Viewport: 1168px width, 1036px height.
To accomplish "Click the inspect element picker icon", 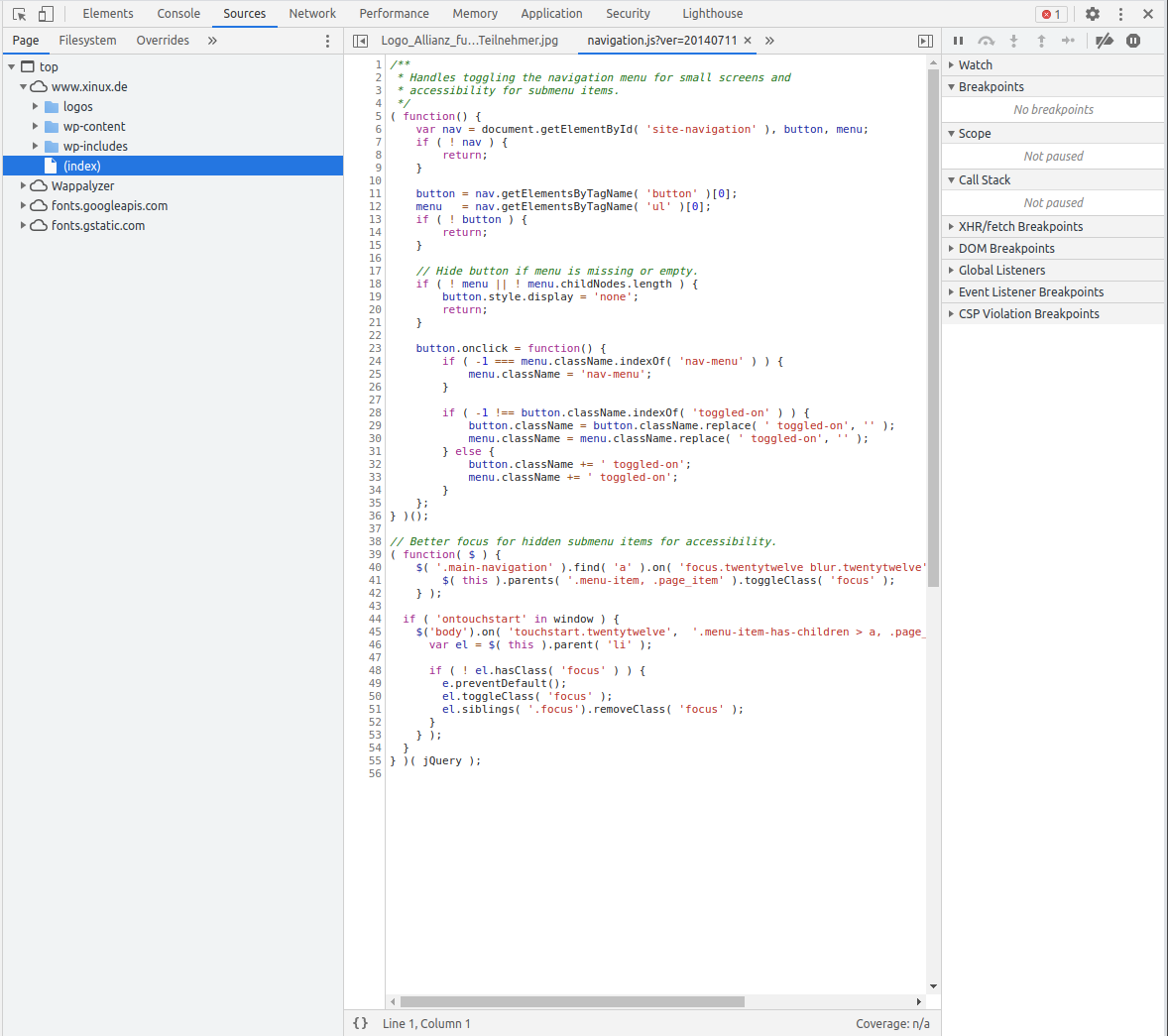I will (19, 14).
